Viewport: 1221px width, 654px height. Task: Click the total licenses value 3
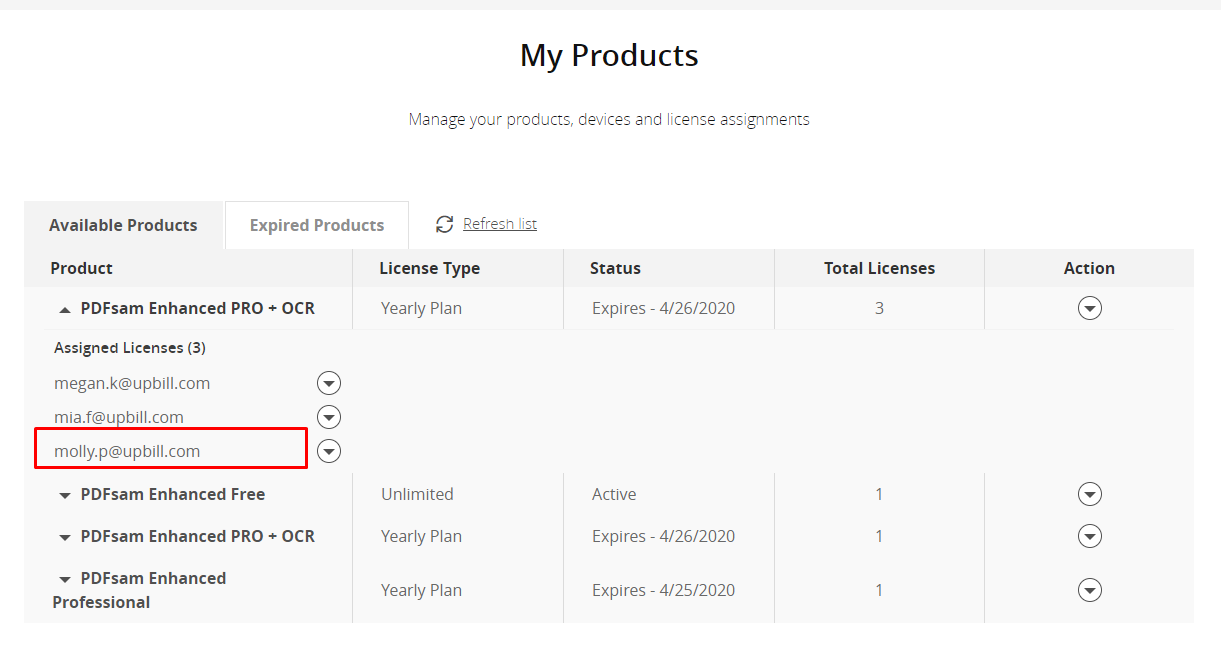[x=879, y=308]
